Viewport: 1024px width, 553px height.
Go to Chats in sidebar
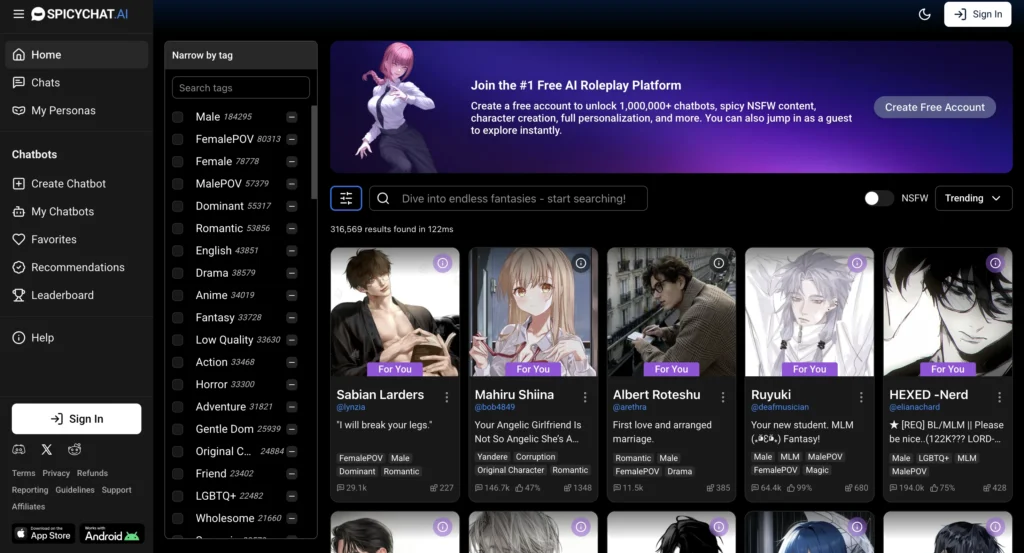coord(45,83)
